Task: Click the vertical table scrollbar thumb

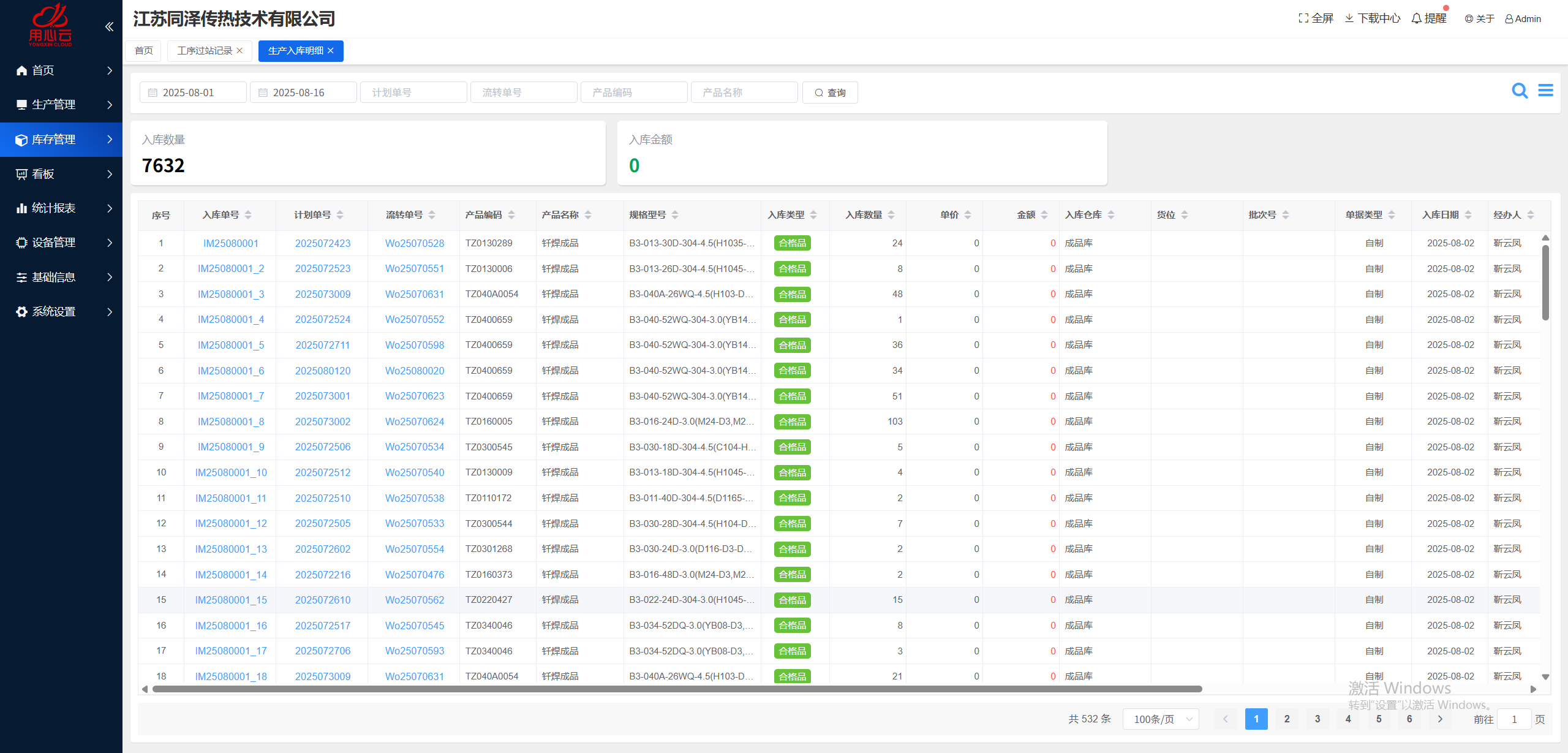Action: 1545,282
